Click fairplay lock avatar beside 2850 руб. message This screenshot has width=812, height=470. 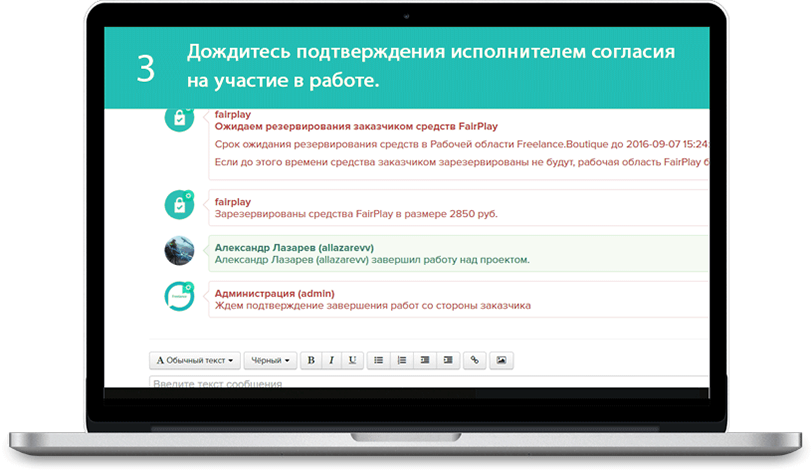pyautogui.click(x=179, y=204)
